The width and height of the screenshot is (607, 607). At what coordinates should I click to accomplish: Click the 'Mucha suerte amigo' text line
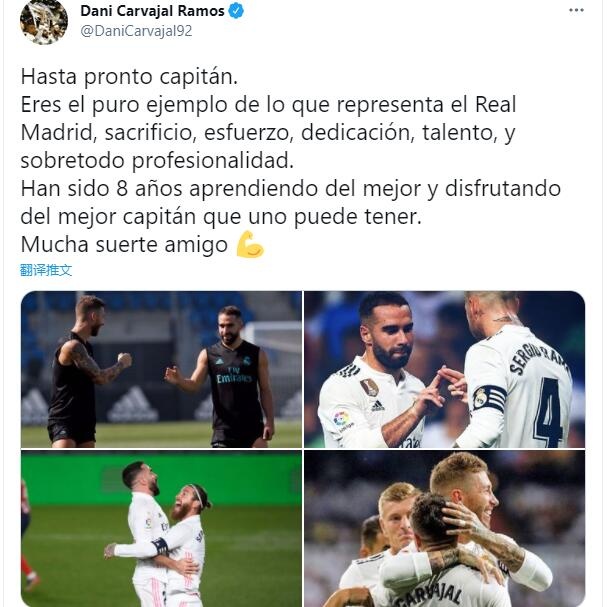click(x=124, y=245)
